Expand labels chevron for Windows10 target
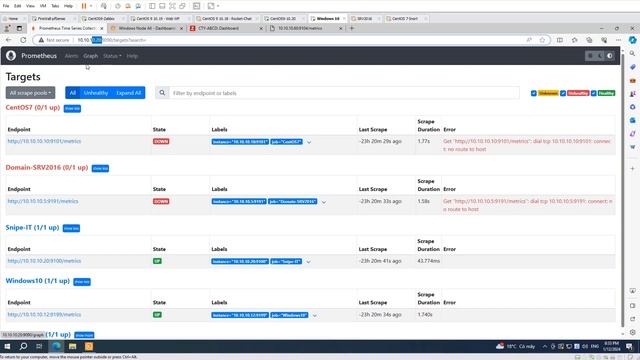This screenshot has width=640, height=360. (x=314, y=316)
